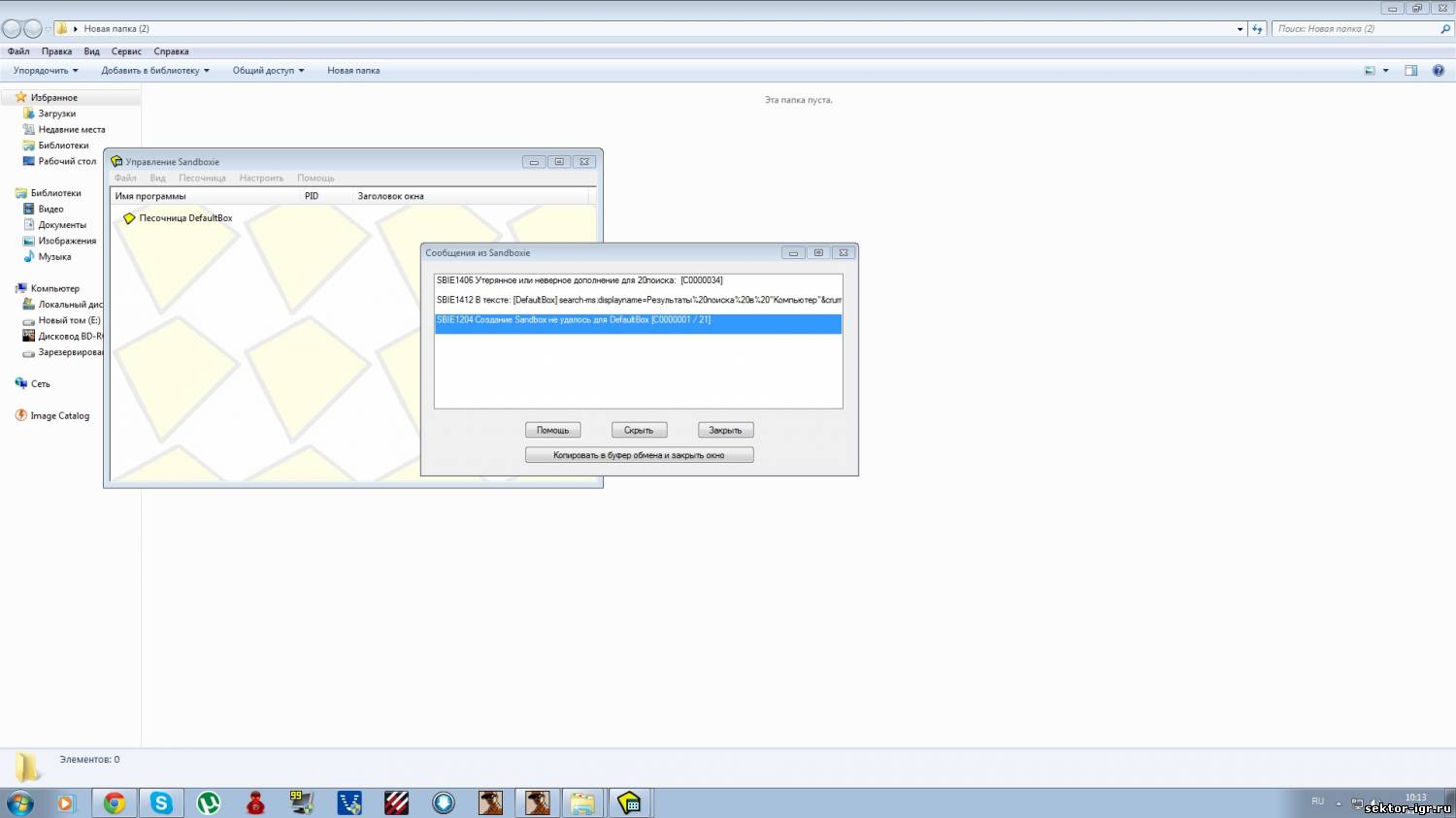Select Сеть in the navigation pane
This screenshot has height=818, width=1456.
pyautogui.click(x=40, y=384)
